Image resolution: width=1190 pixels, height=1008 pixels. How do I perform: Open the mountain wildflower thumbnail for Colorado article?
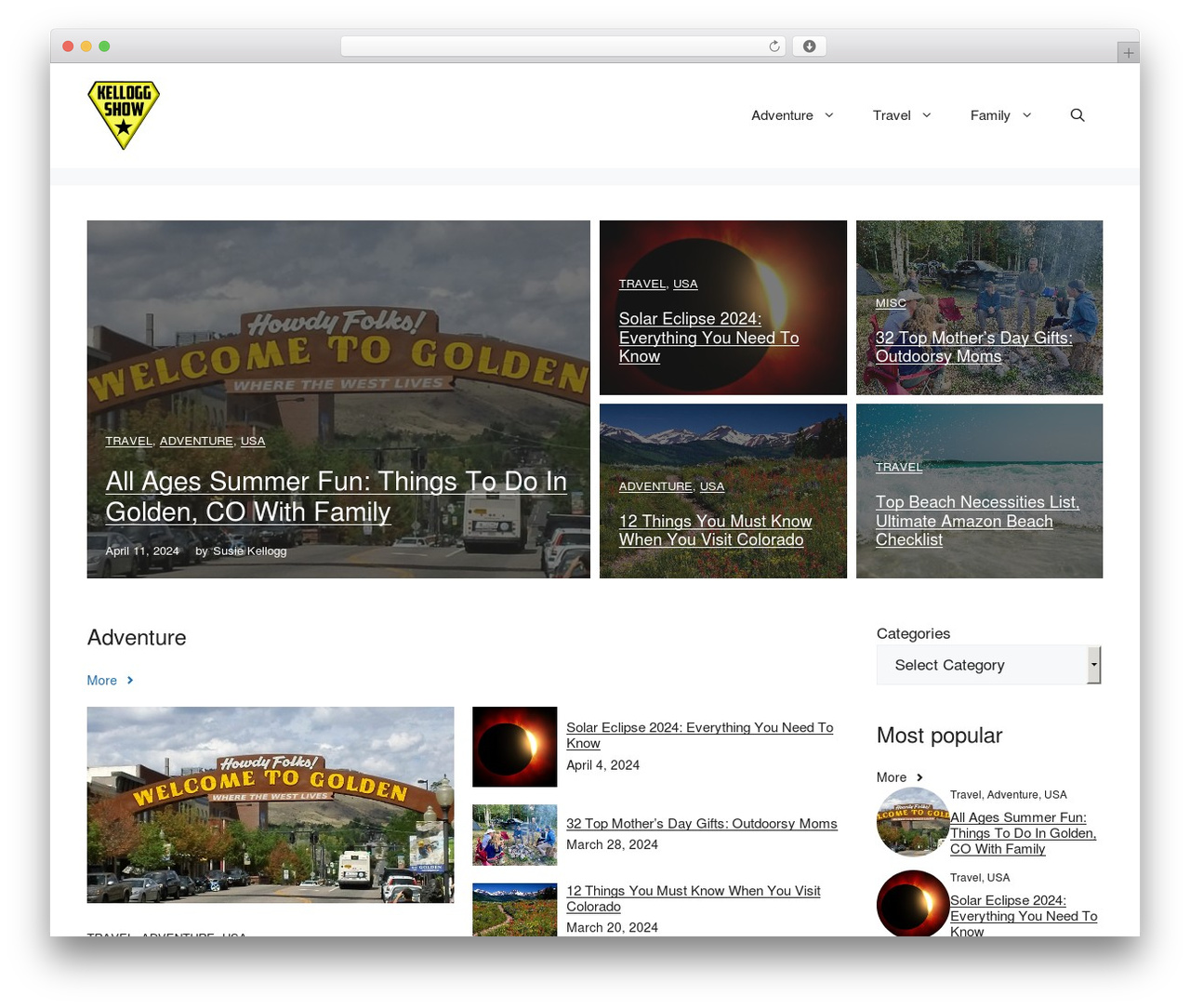[x=515, y=909]
